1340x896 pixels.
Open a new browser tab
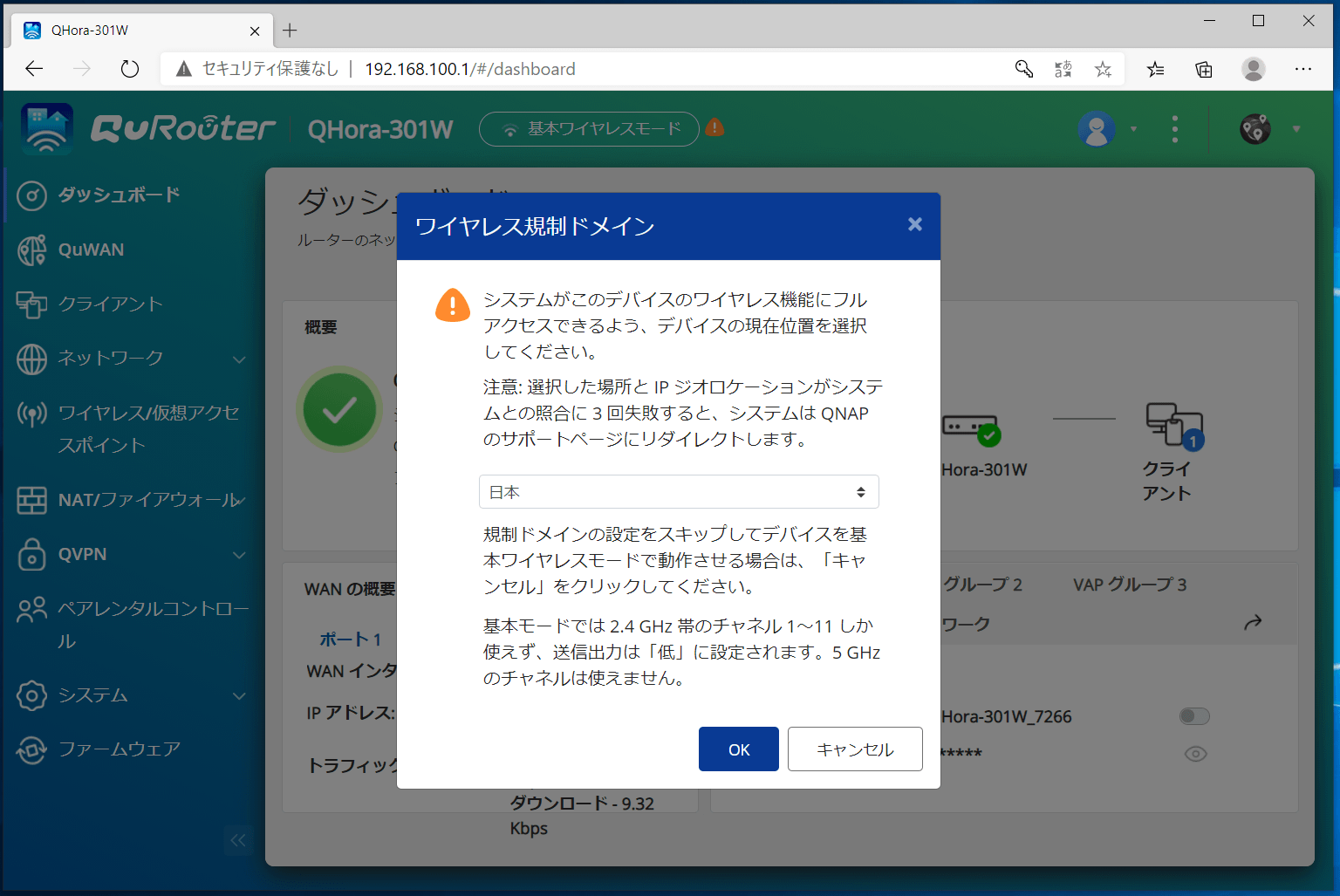tap(290, 31)
